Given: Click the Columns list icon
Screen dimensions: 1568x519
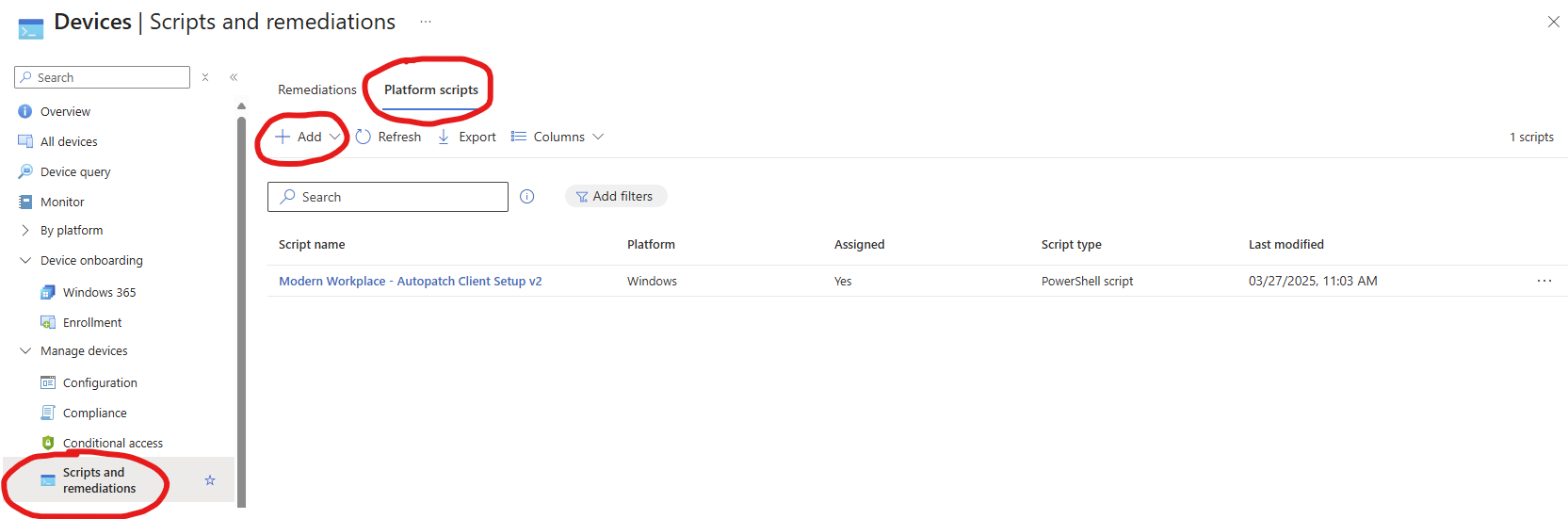Looking at the screenshot, I should coord(519,137).
